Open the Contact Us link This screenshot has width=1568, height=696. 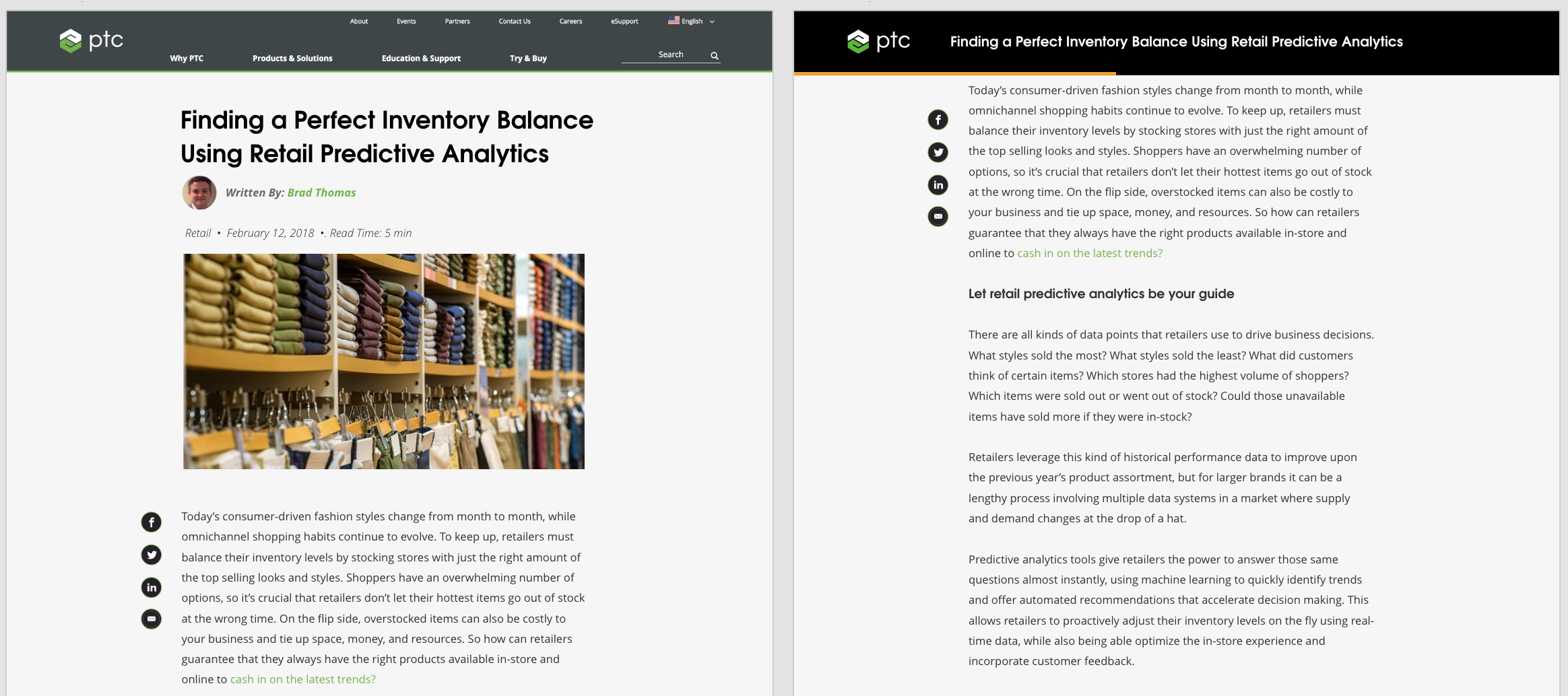pyautogui.click(x=515, y=22)
